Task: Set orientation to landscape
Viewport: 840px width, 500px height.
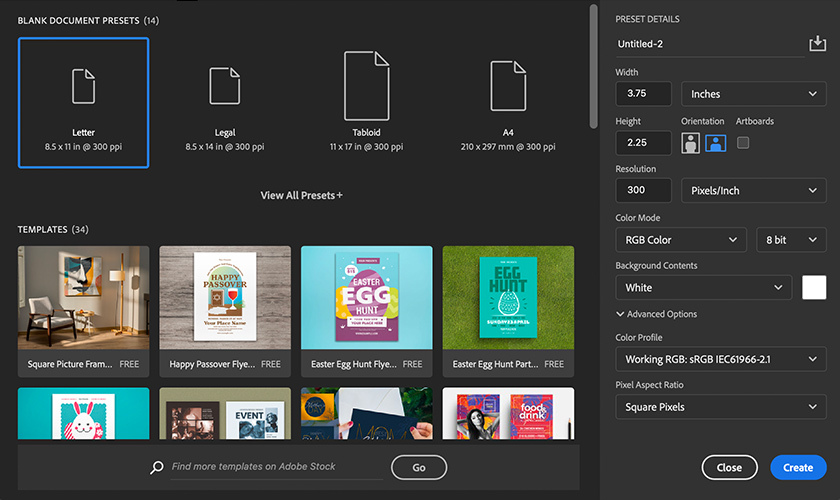Action: [x=715, y=143]
